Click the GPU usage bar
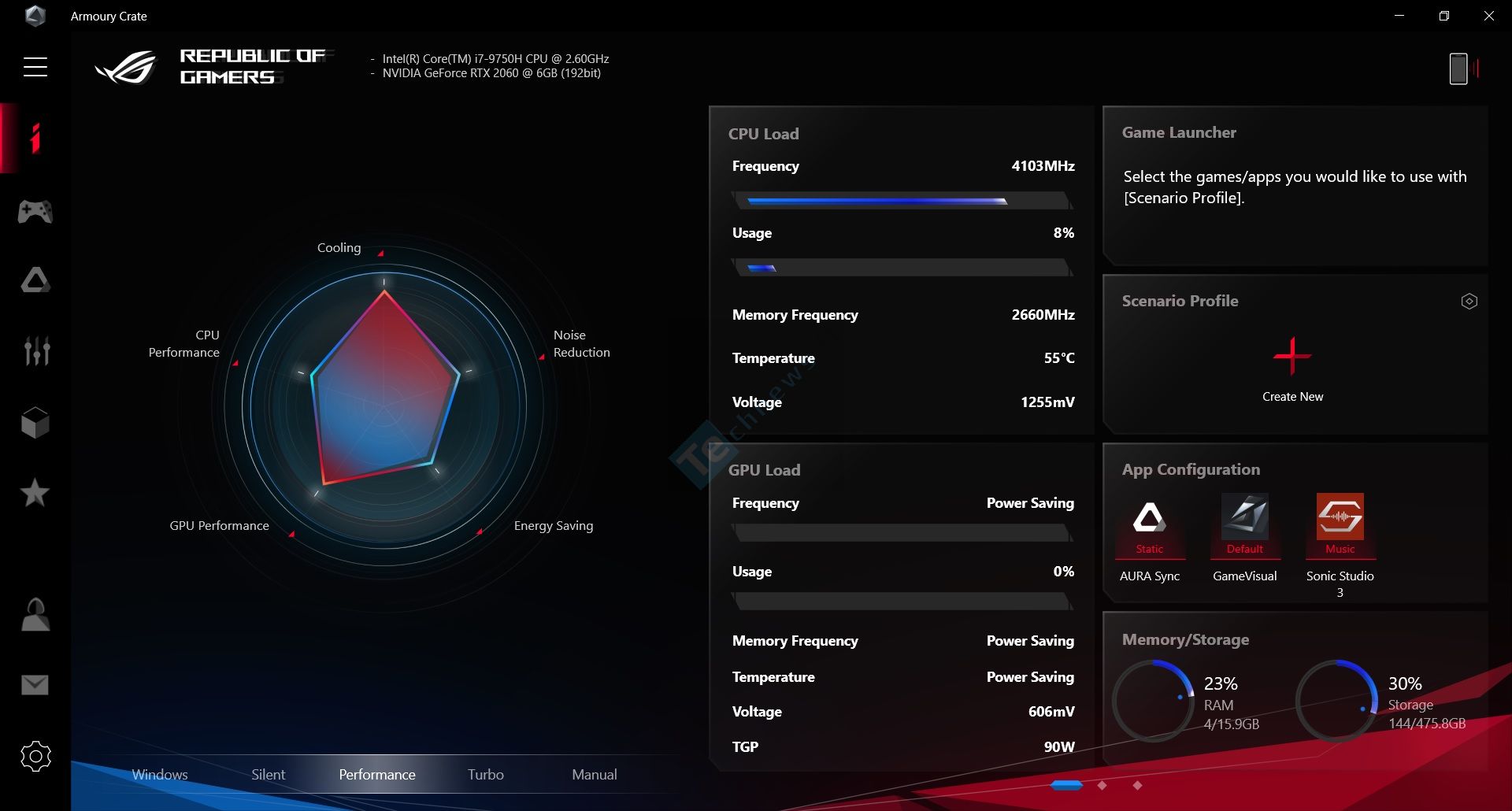This screenshot has width=1512, height=811. tap(902, 602)
